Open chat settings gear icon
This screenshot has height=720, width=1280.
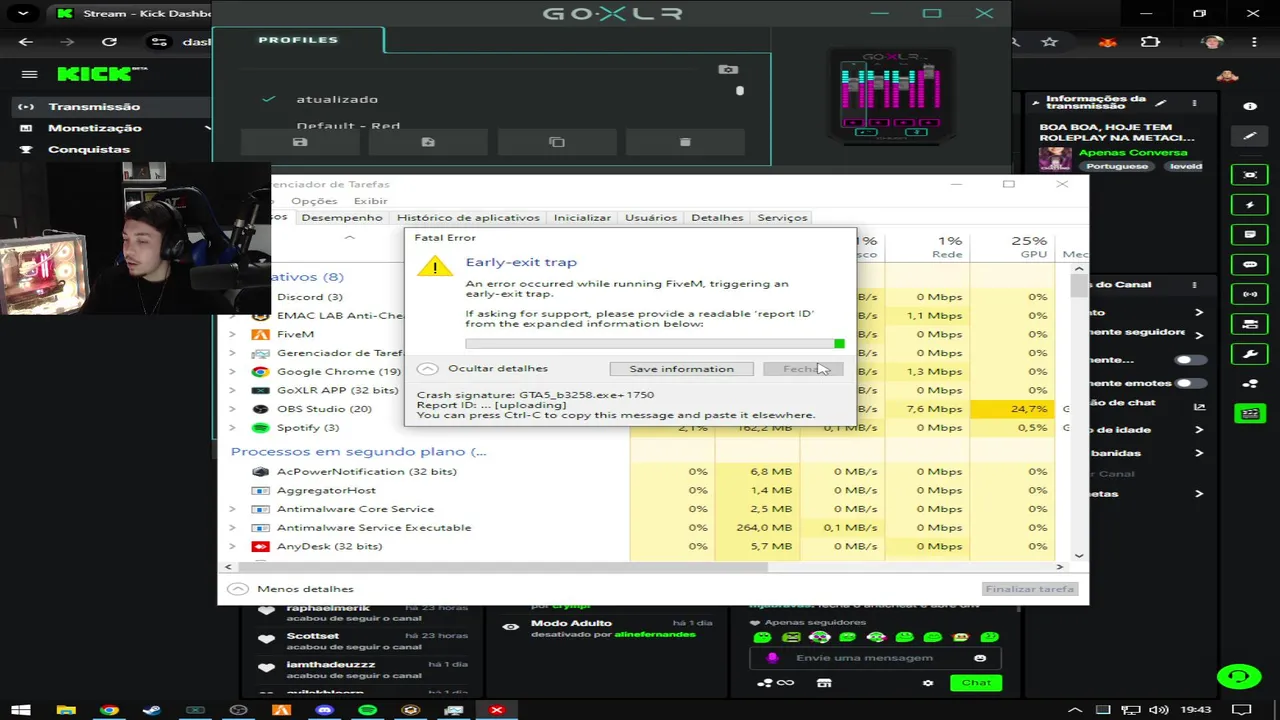(928, 683)
